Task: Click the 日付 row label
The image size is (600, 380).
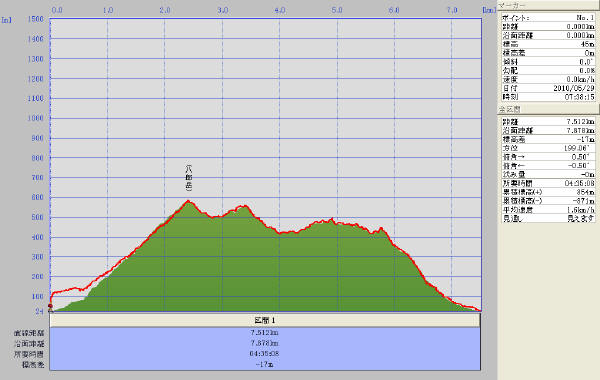Action: point(510,88)
